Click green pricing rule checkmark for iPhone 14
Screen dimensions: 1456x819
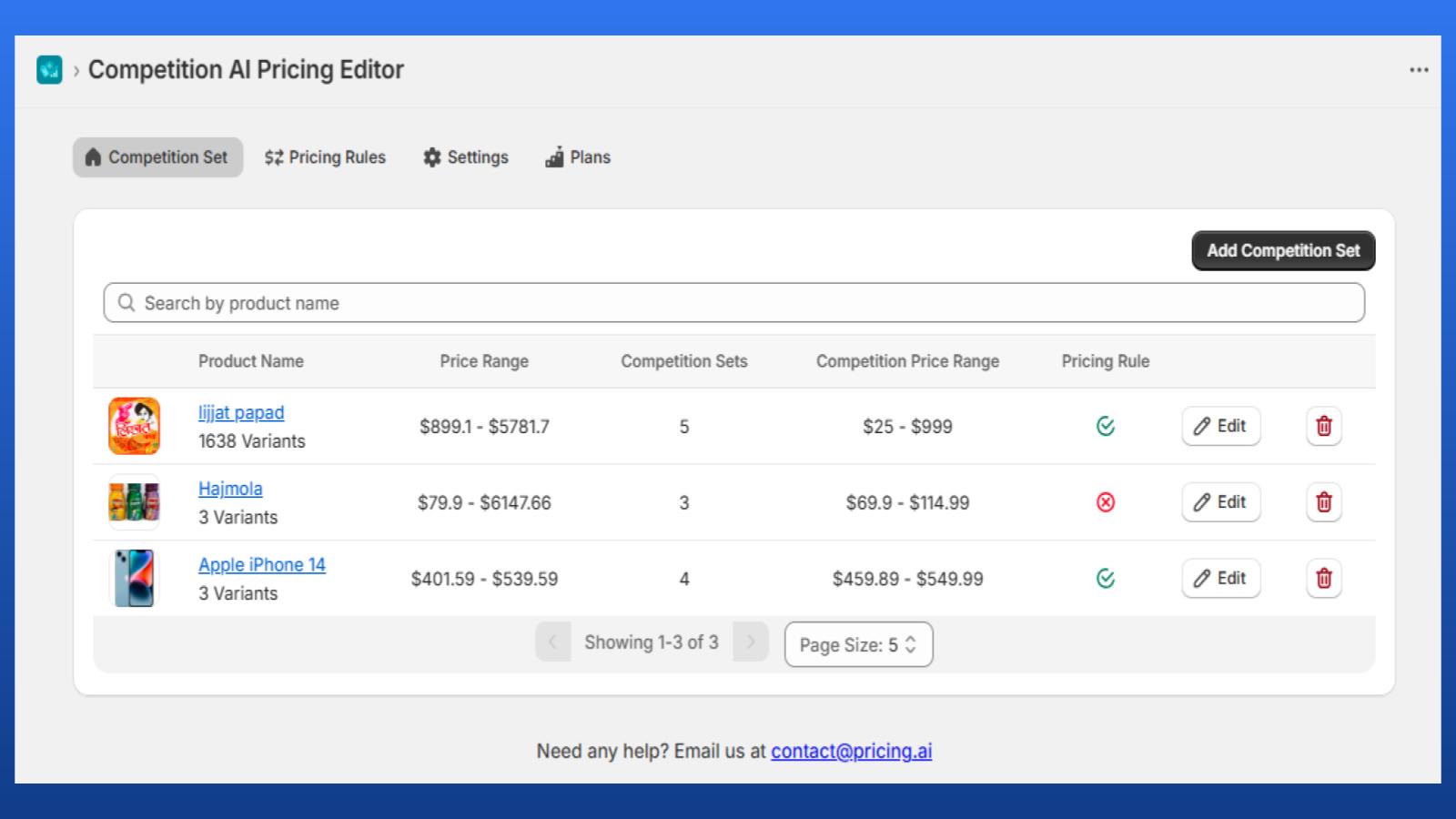(1106, 579)
